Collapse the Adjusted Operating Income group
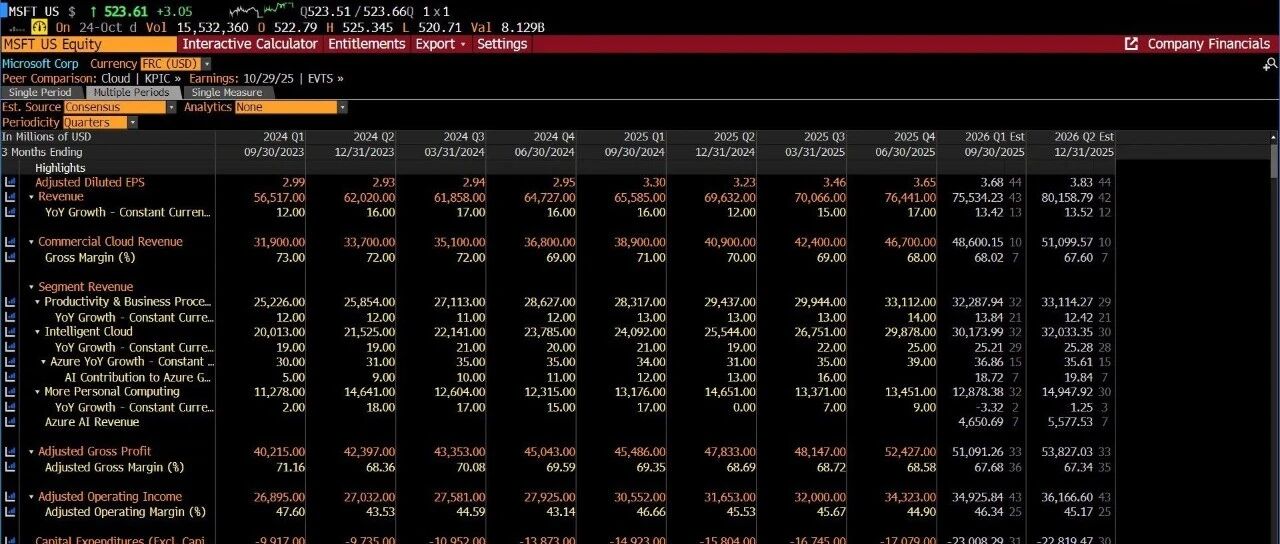Image resolution: width=1280 pixels, height=544 pixels. click(31, 497)
